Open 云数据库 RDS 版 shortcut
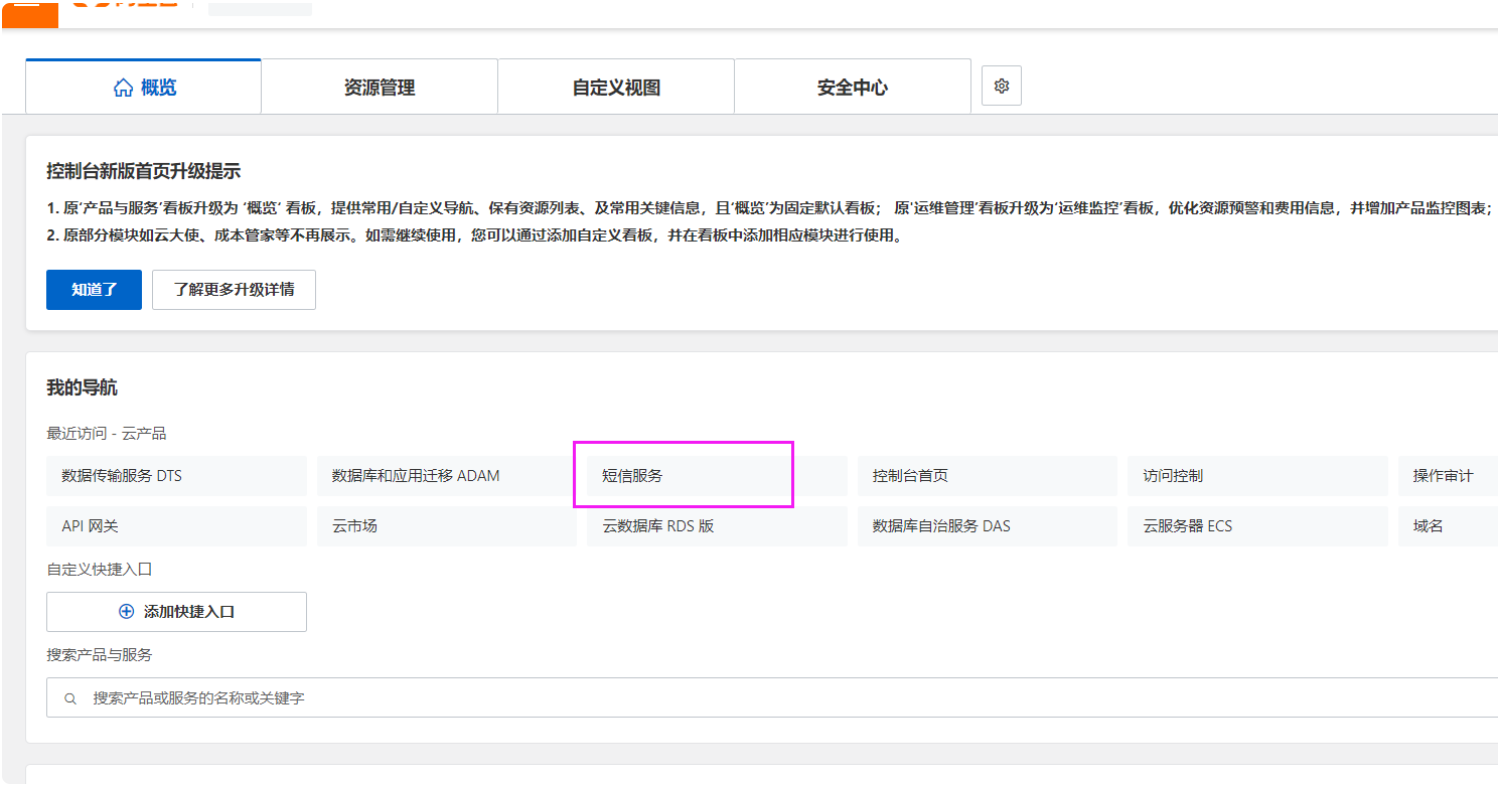Viewport: 1508px width, 790px height. 717,526
